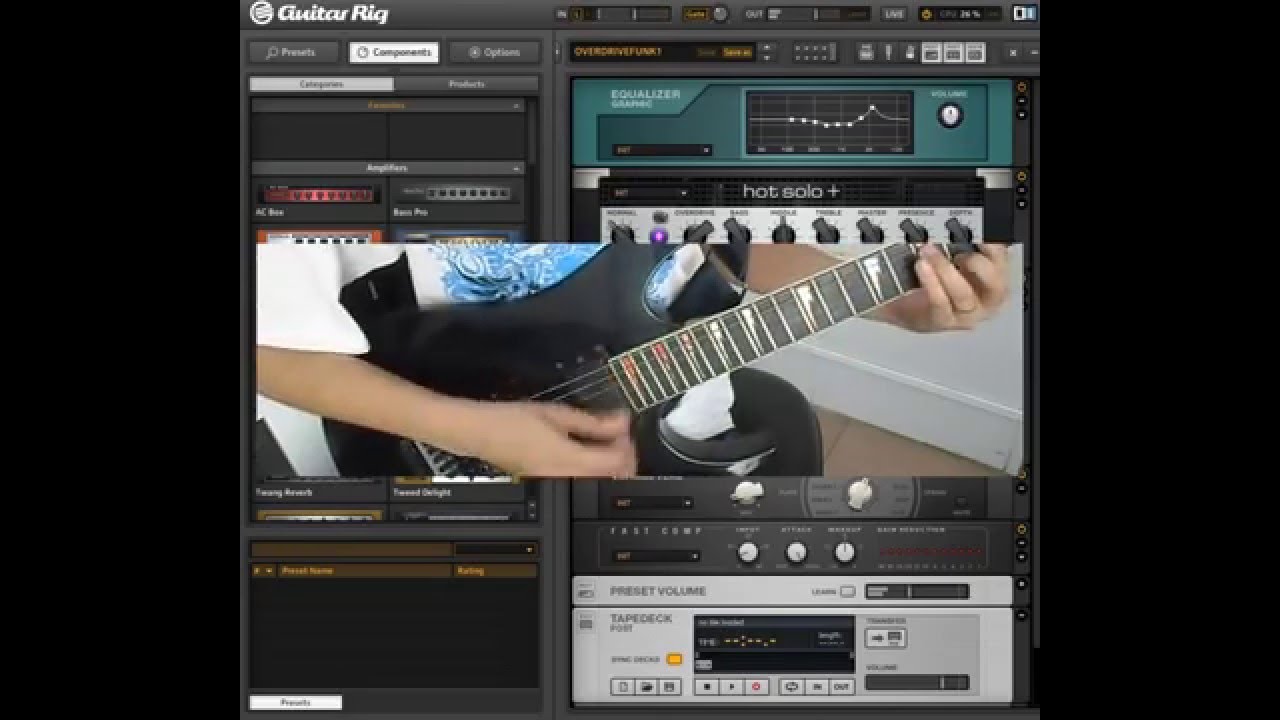
Task: Open file folder icon in Tapedeck
Action: tap(646, 687)
